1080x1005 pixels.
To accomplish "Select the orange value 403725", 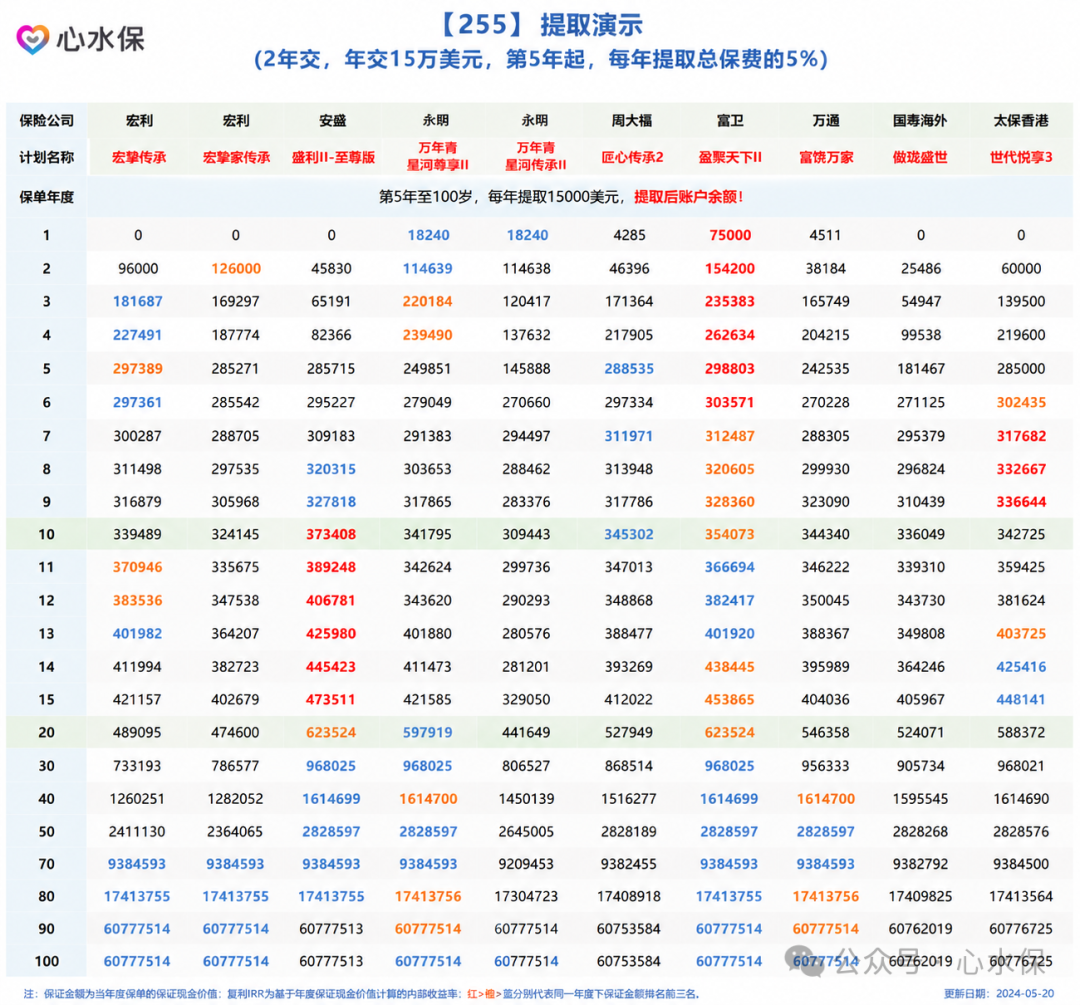I will pyautogui.click(x=1021, y=634).
